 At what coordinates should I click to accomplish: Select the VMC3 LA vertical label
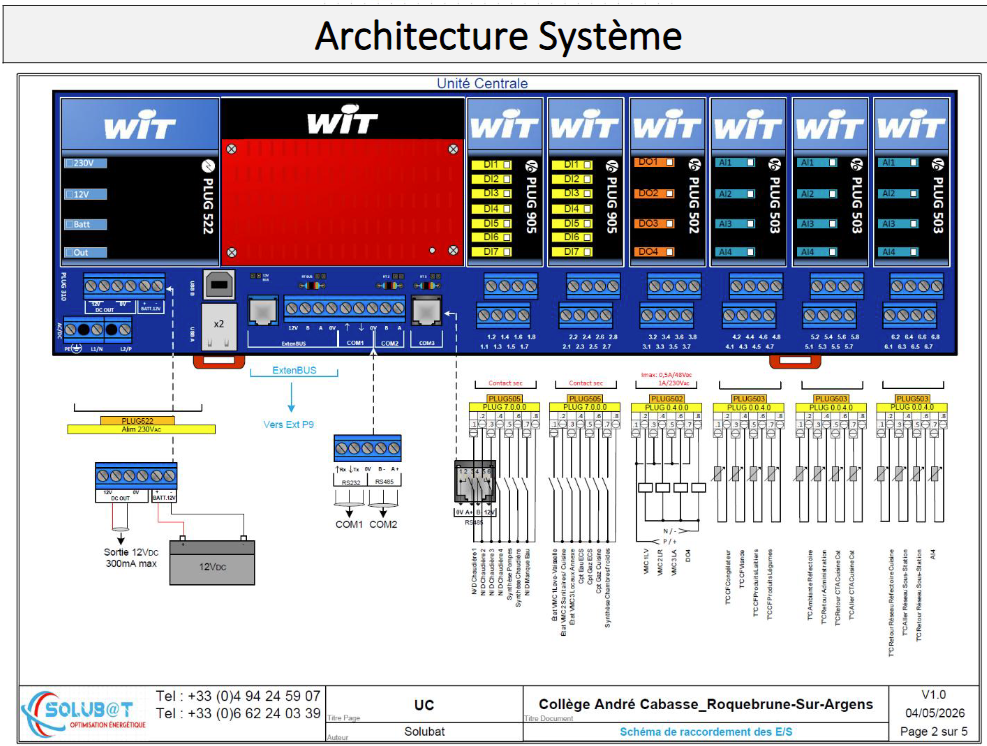(674, 562)
